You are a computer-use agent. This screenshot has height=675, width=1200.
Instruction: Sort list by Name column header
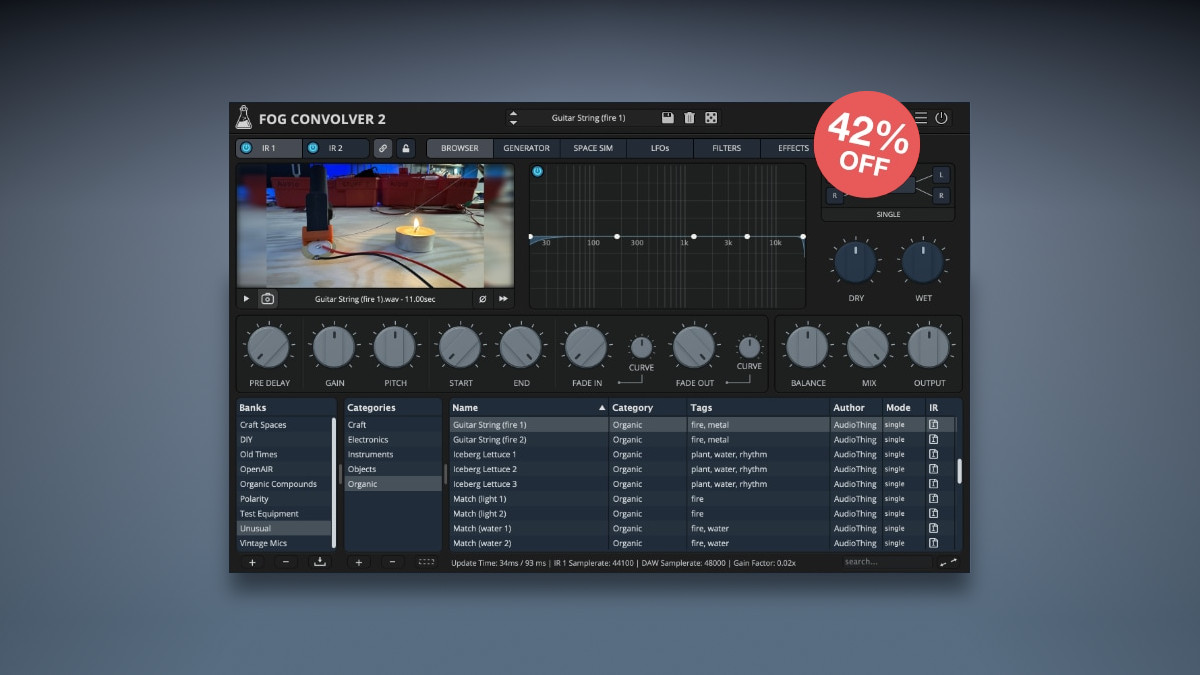click(528, 408)
